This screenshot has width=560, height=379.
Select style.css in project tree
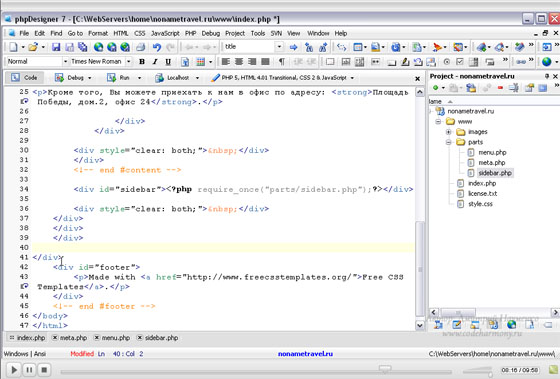[x=480, y=204]
